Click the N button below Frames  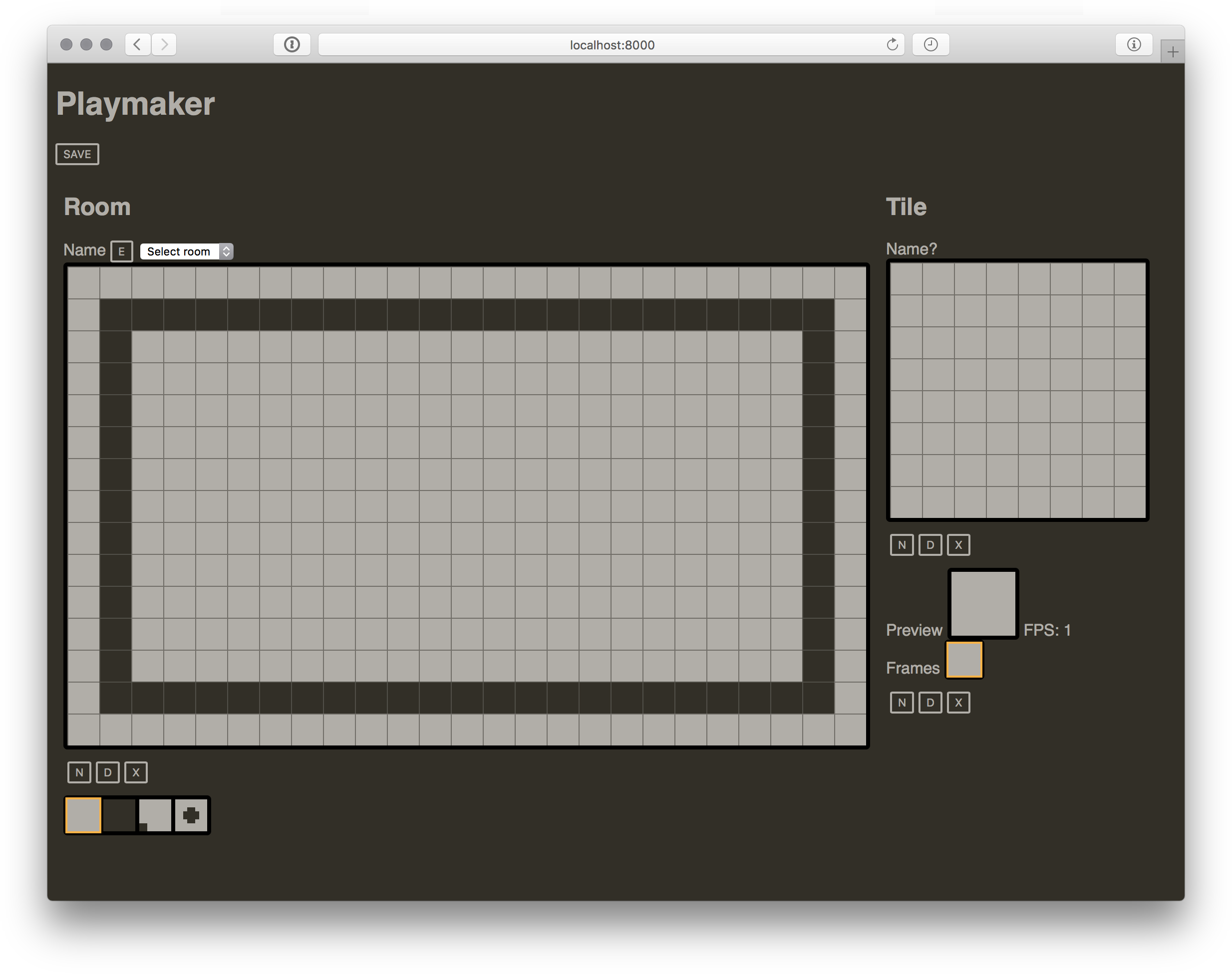pos(902,703)
